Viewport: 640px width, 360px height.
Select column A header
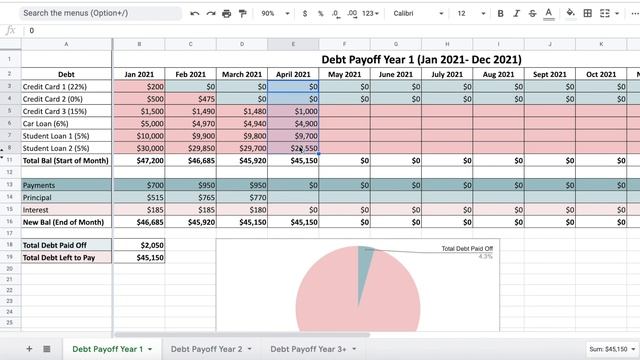coord(66,44)
